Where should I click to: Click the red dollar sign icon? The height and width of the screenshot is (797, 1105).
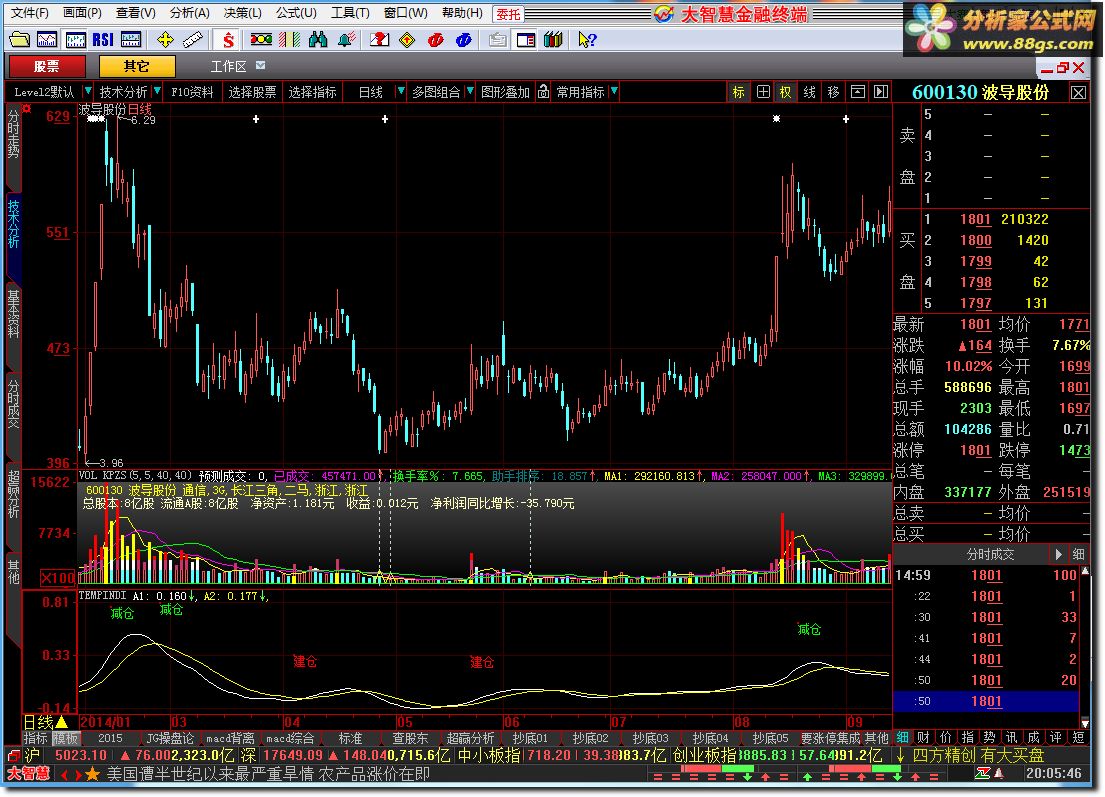[227, 40]
